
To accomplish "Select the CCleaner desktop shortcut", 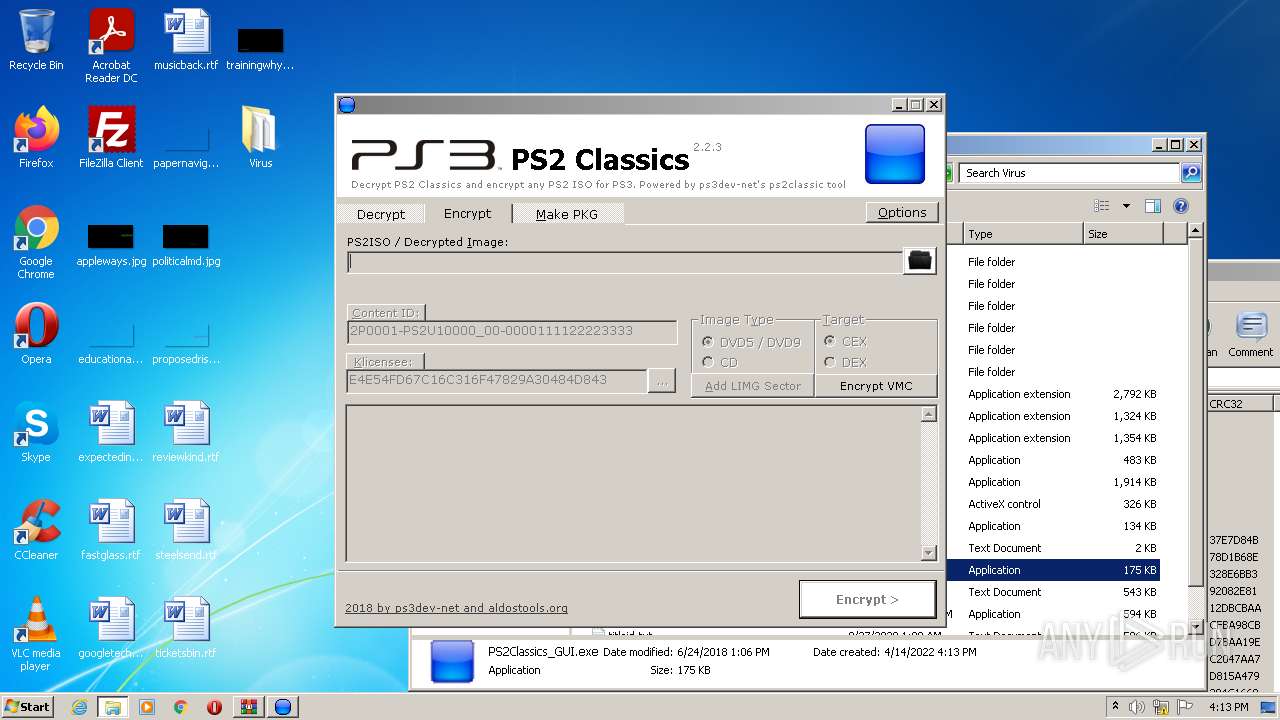I will [36, 530].
